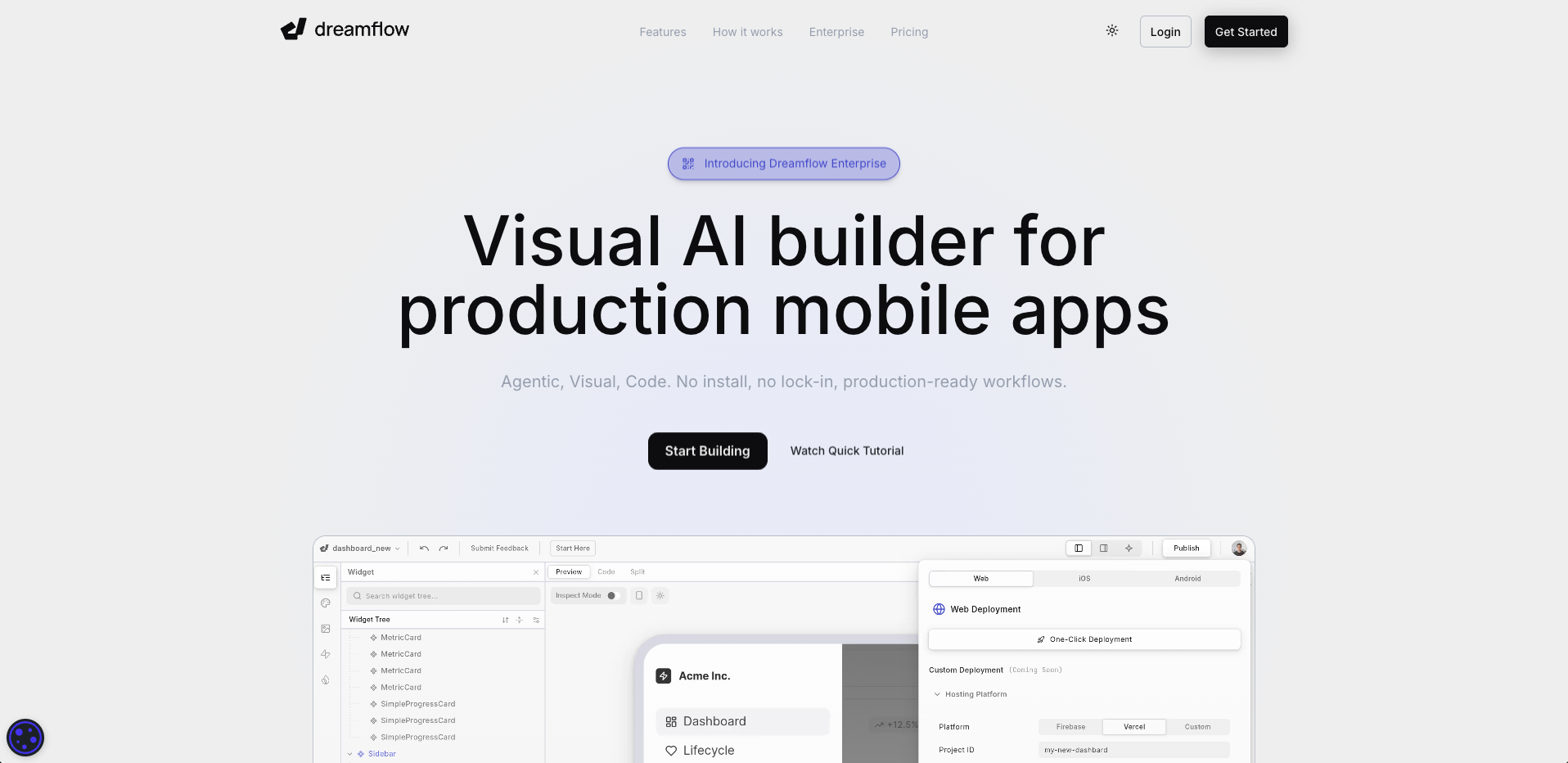Choose the Firebase platform option

click(1070, 727)
